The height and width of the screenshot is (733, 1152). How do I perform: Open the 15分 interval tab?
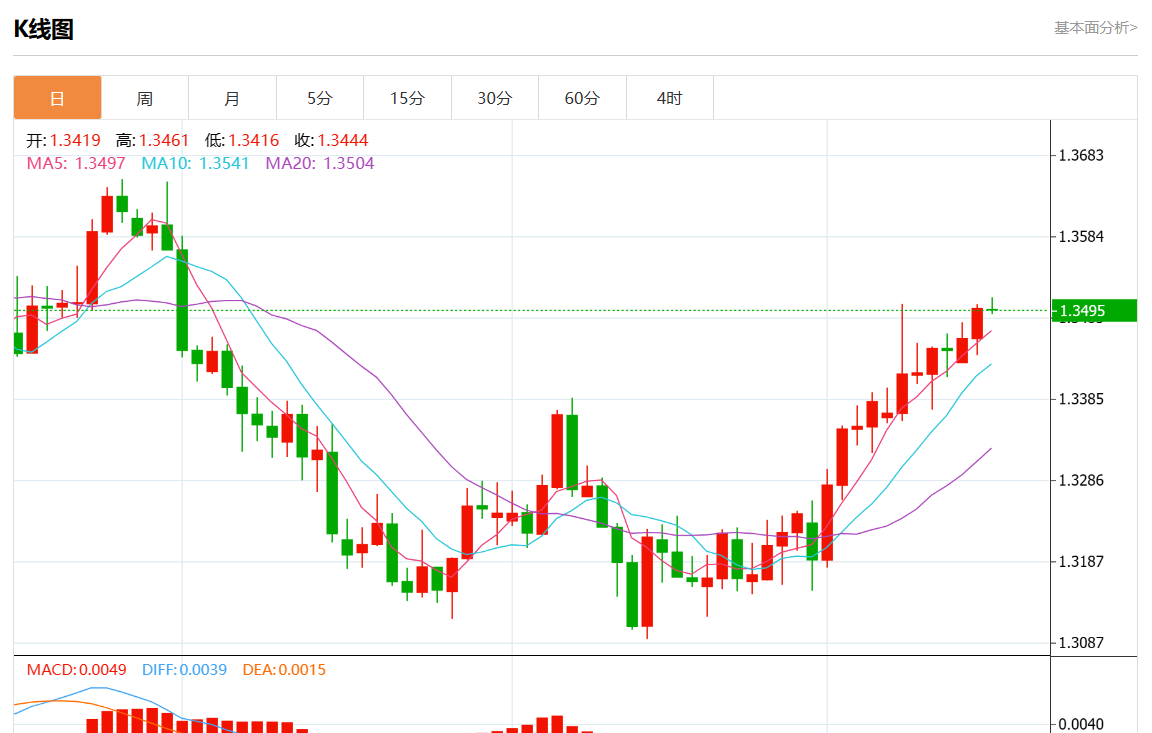click(x=407, y=98)
